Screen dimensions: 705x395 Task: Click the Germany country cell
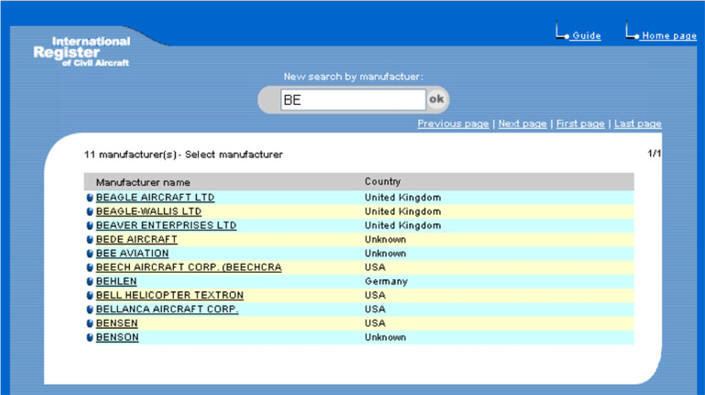pos(386,281)
